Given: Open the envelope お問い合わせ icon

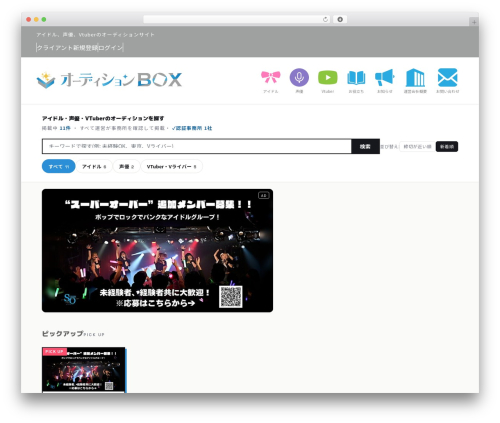Looking at the screenshot, I should pyautogui.click(x=447, y=78).
